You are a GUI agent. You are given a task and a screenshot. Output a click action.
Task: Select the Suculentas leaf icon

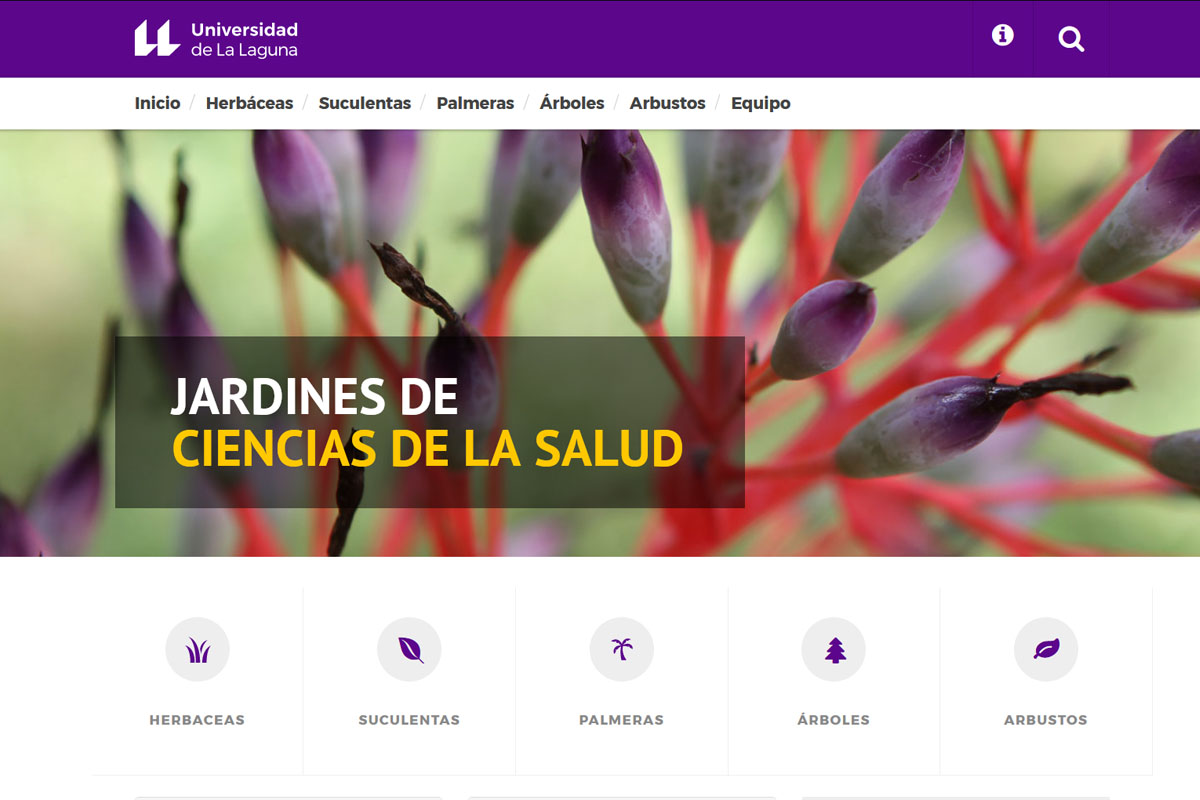click(409, 650)
